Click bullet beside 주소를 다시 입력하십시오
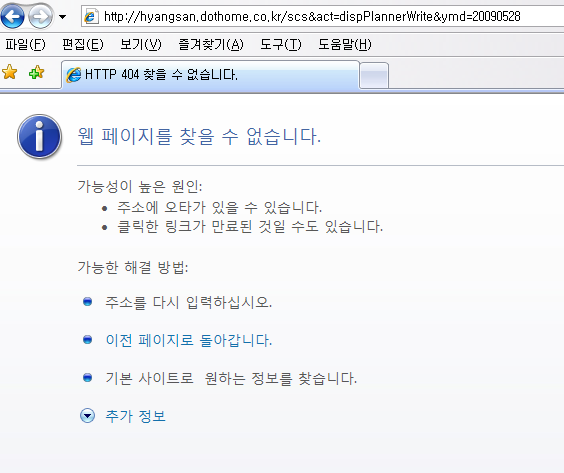Viewport: 564px width, 473px height. [87, 301]
